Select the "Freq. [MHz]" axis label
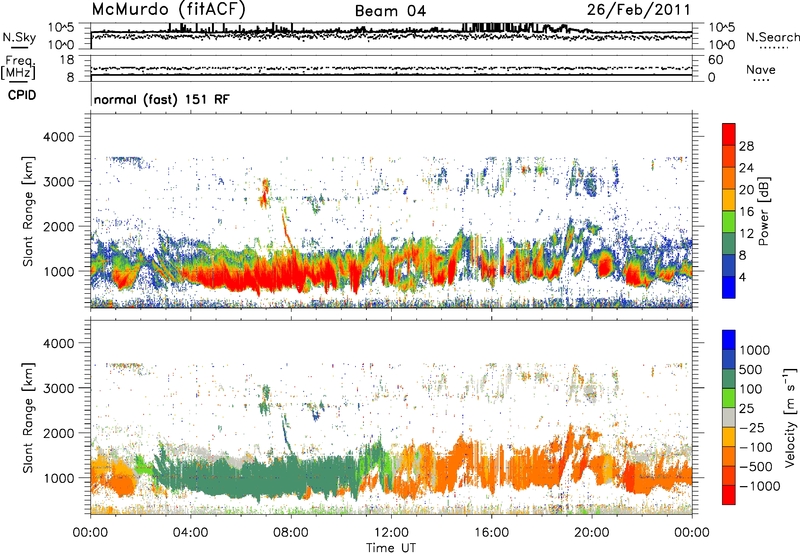The image size is (800, 554). [18, 68]
